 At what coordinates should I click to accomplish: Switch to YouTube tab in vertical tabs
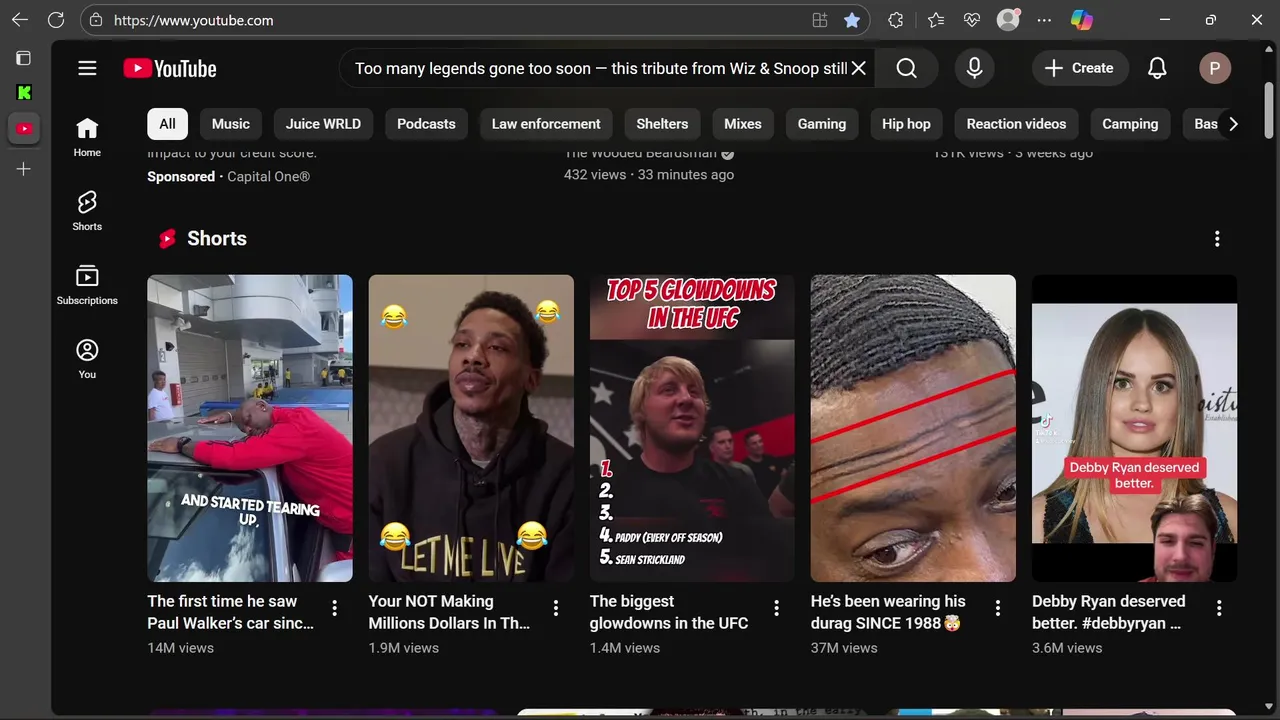pos(24,129)
